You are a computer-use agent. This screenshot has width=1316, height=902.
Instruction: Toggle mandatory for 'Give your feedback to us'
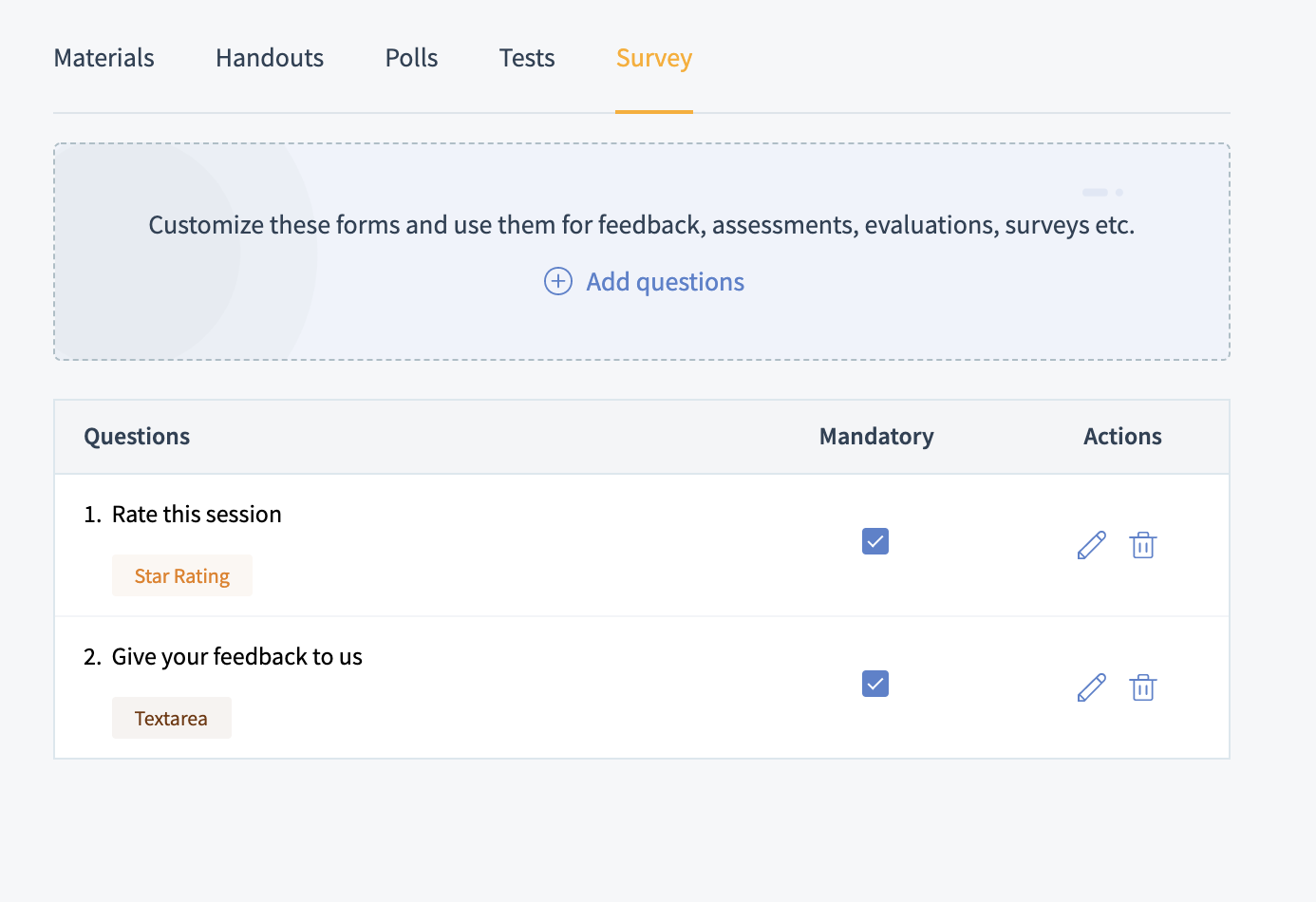[875, 684]
